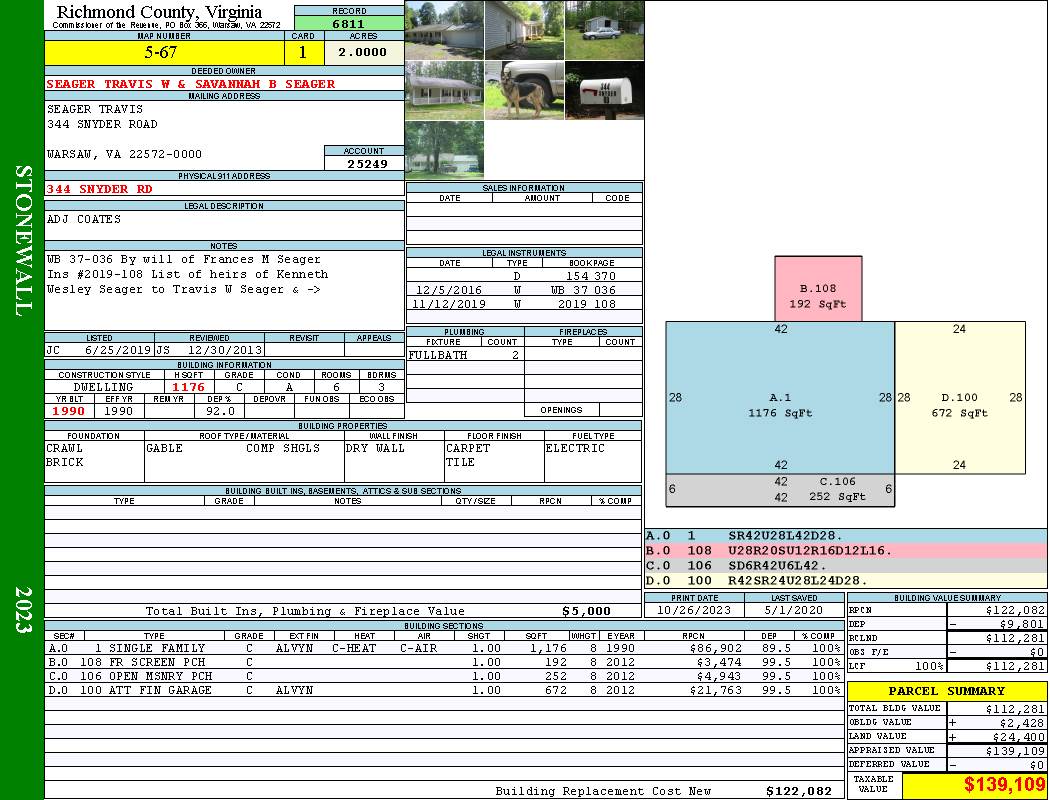Screen dimensions: 1050x800
Task: Open the house front porch photo
Action: pos(445,91)
